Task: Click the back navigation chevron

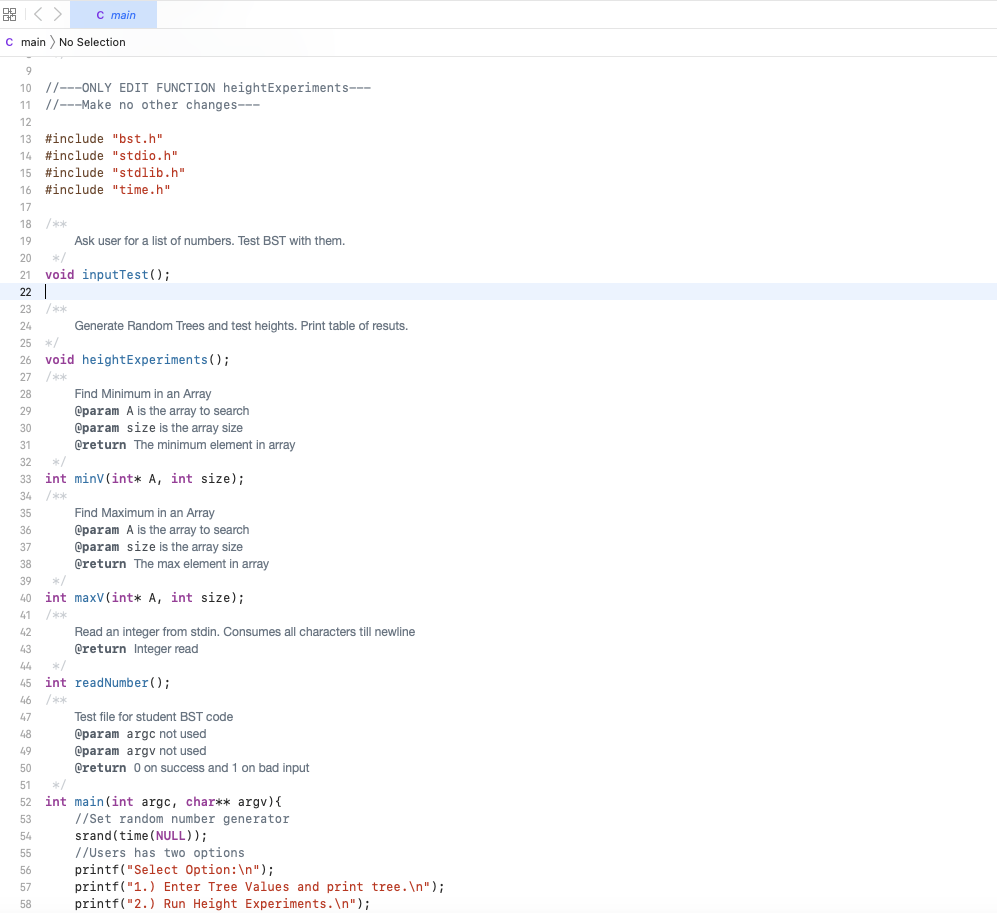Action: point(36,14)
